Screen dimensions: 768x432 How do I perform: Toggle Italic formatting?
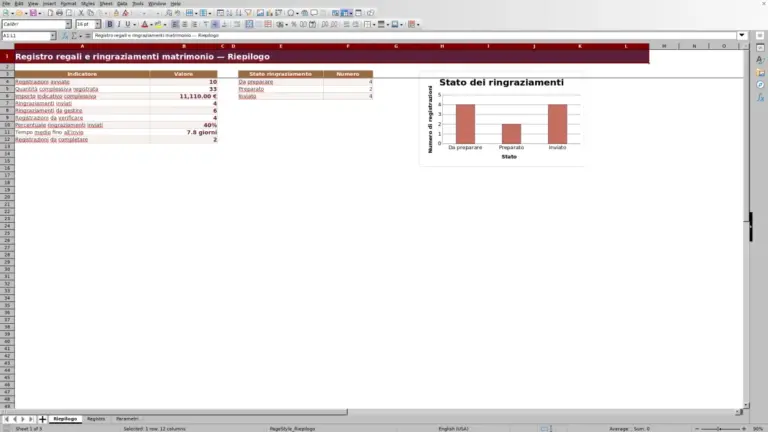(119, 24)
